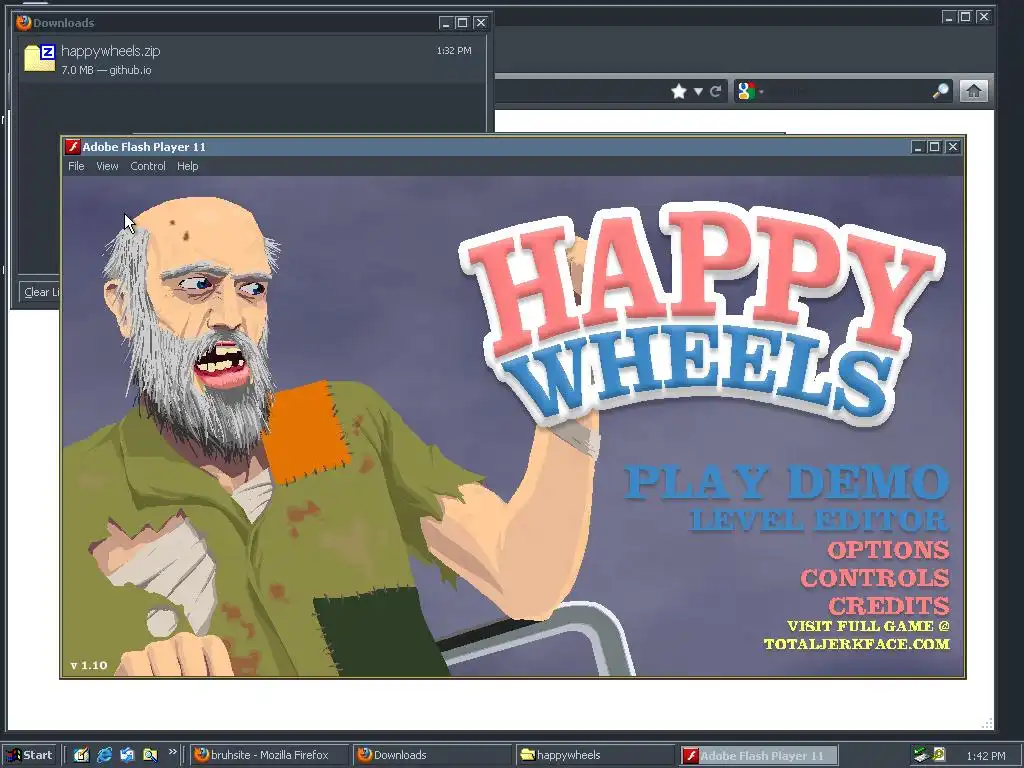
Task: Expand the bookmark dropdown arrow beside the star
Action: coord(698,91)
